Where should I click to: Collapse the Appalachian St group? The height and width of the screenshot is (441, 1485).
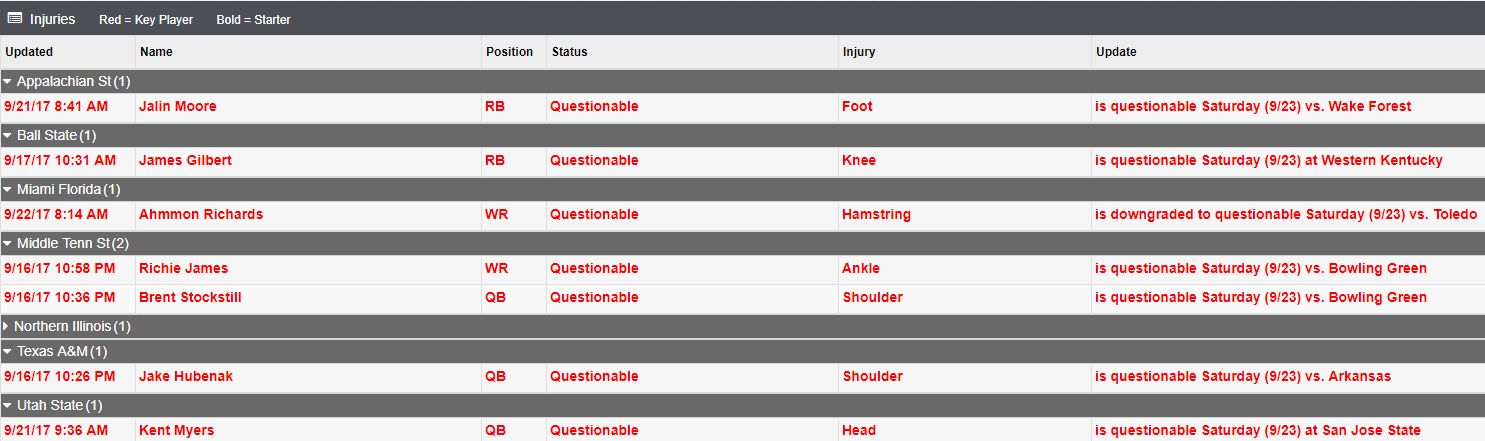(7, 81)
